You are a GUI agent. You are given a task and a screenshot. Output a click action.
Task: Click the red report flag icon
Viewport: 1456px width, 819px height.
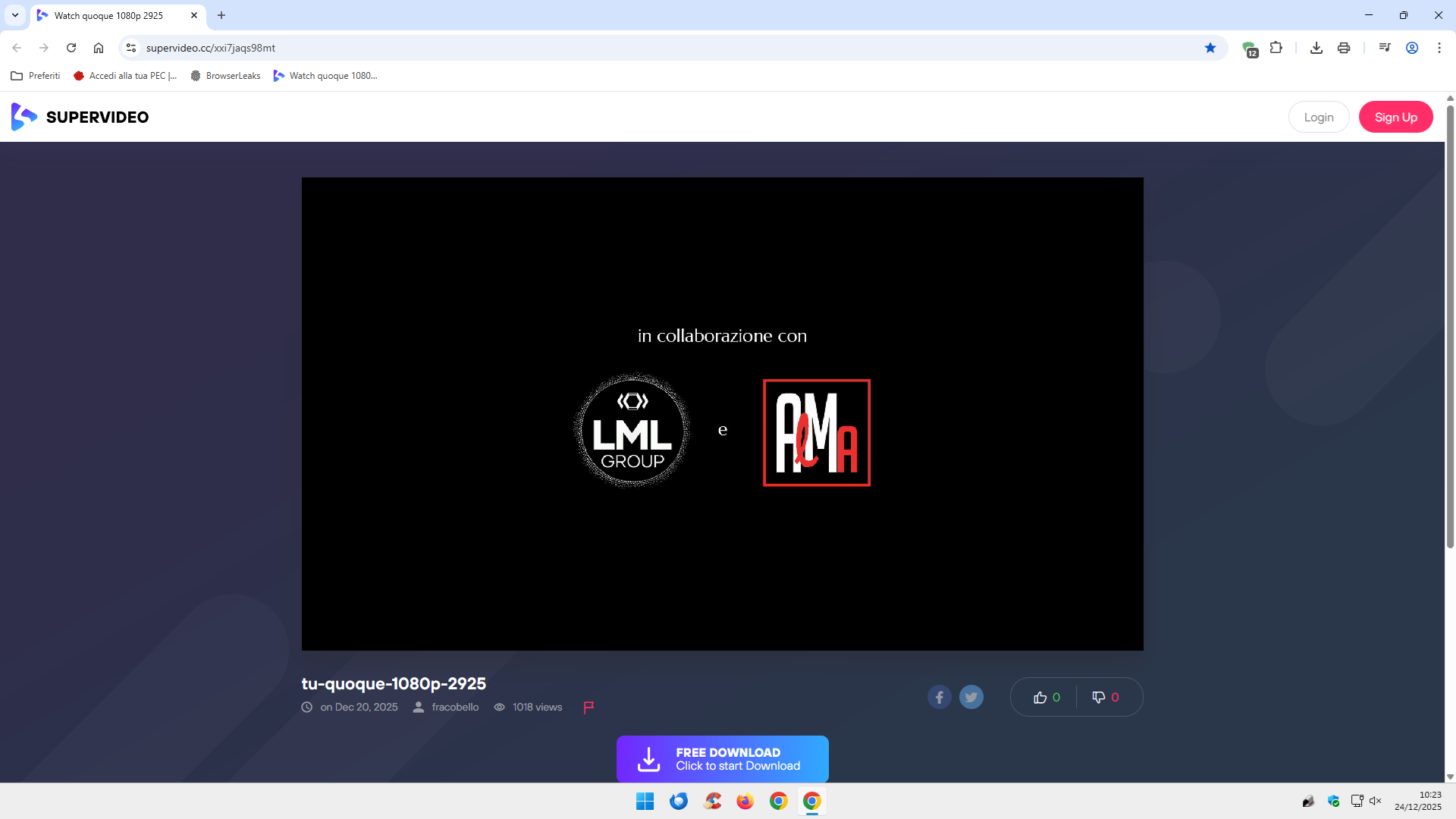(588, 707)
